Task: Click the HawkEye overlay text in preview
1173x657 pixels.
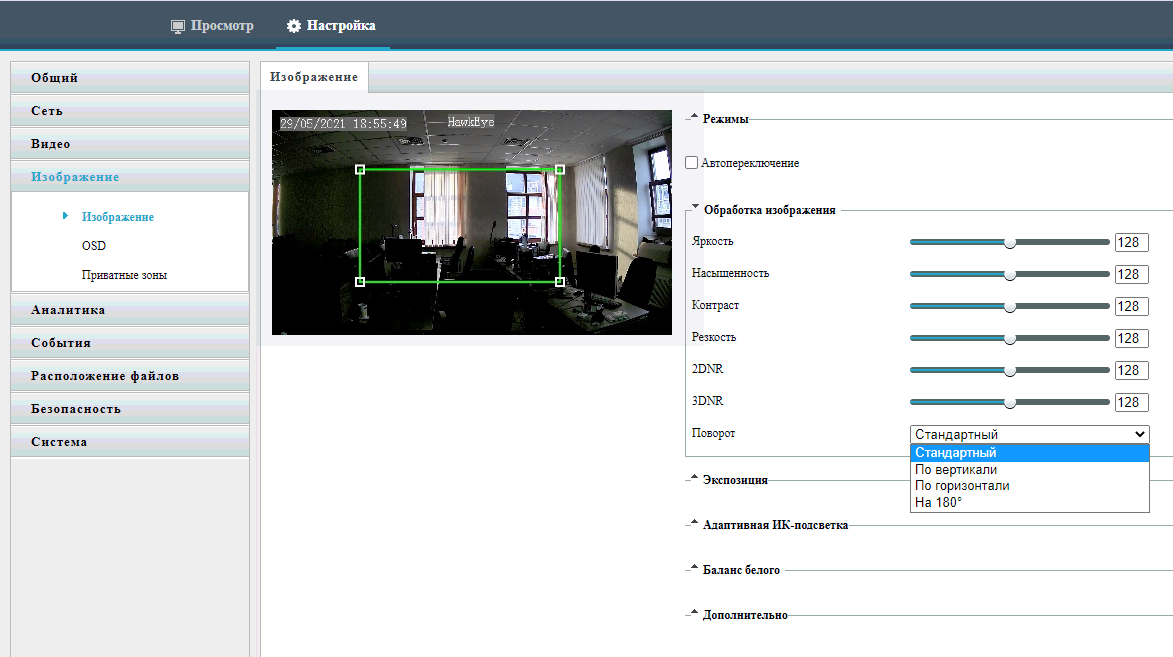Action: (471, 121)
